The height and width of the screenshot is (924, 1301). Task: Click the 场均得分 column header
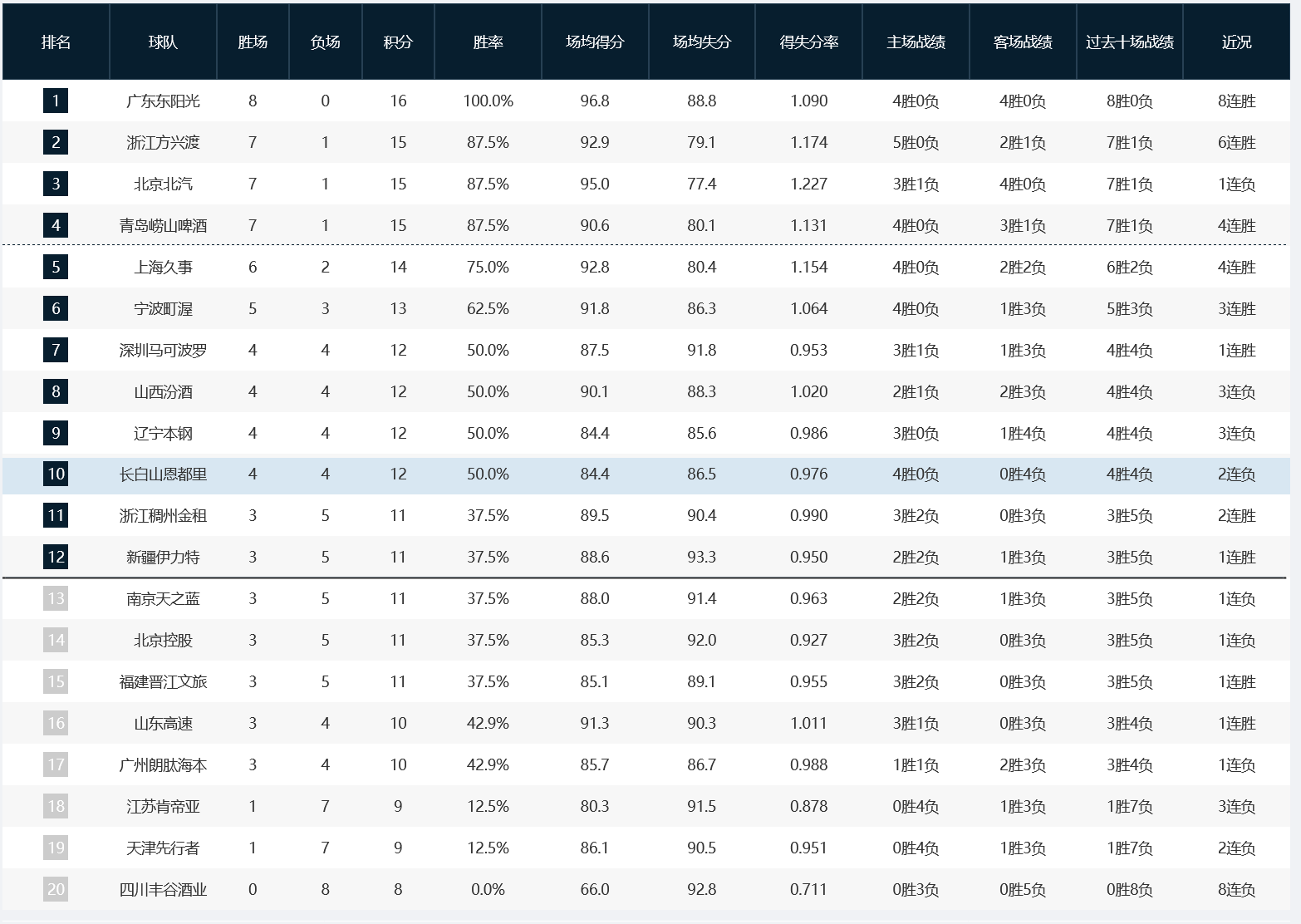tap(595, 42)
